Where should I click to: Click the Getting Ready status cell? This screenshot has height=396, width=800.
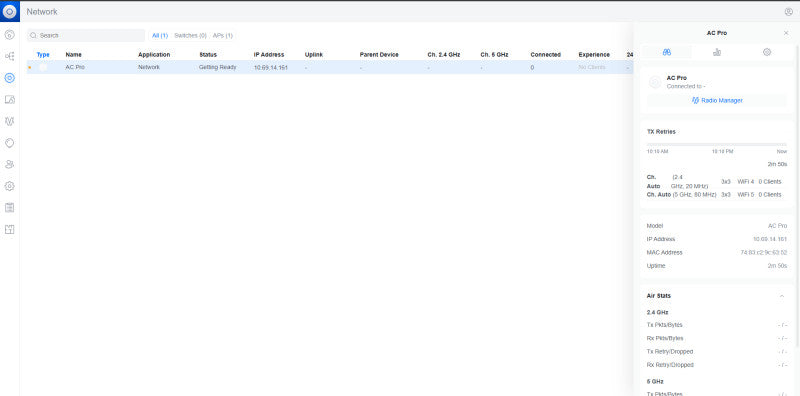[x=217, y=67]
